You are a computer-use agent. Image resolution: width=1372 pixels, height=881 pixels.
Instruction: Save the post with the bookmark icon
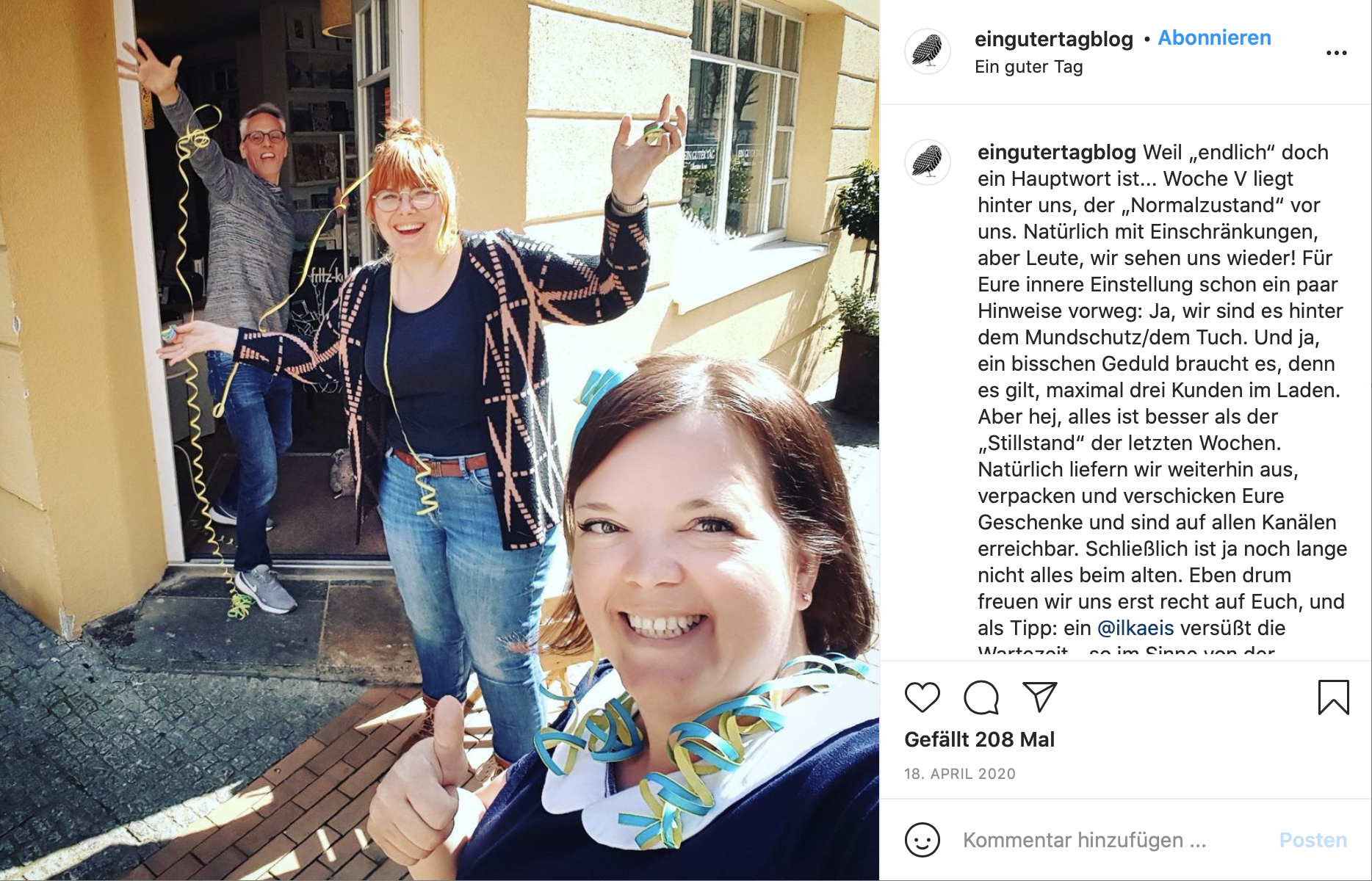[x=1333, y=697]
